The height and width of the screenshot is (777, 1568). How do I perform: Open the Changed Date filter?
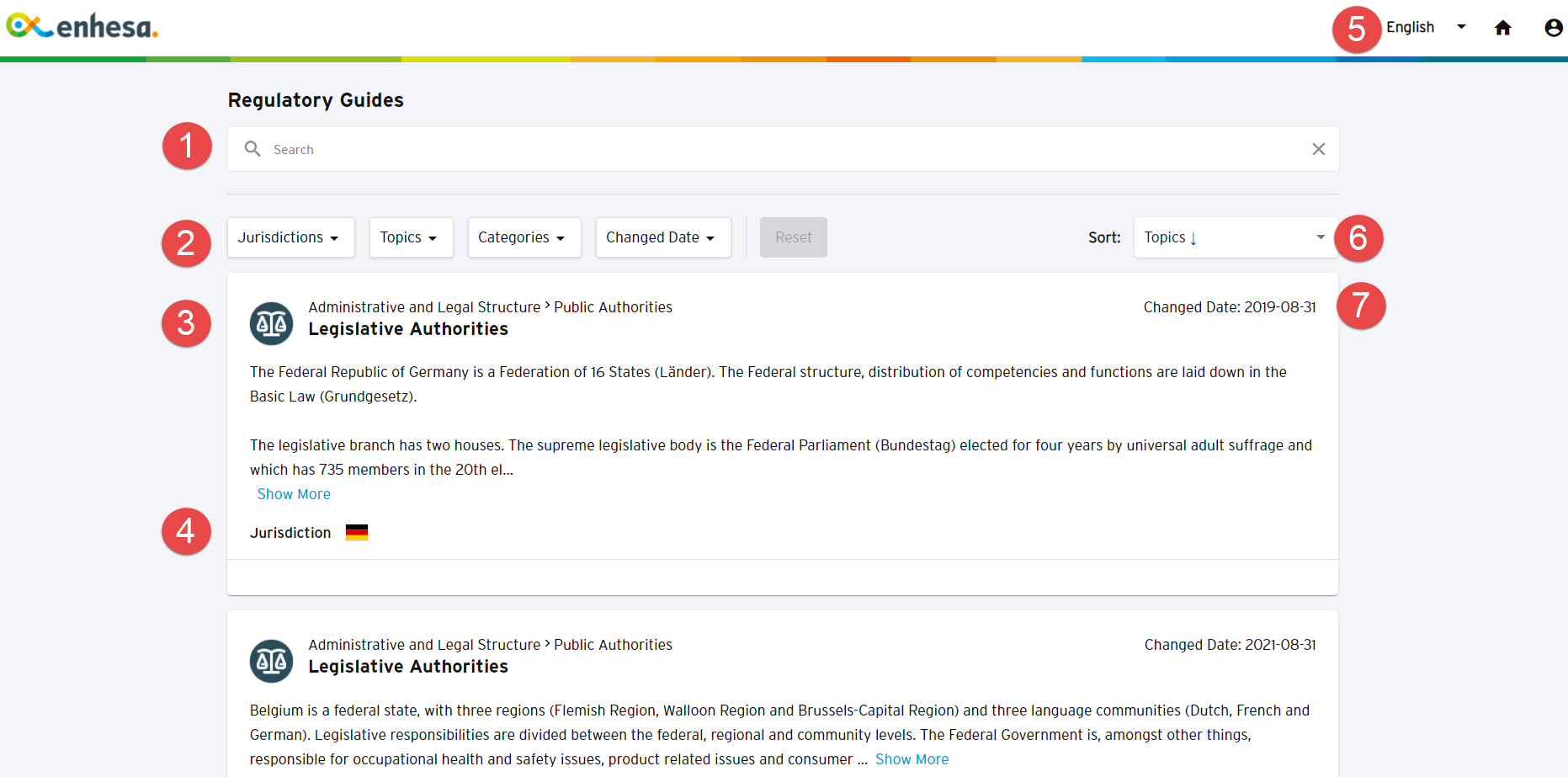click(x=663, y=237)
